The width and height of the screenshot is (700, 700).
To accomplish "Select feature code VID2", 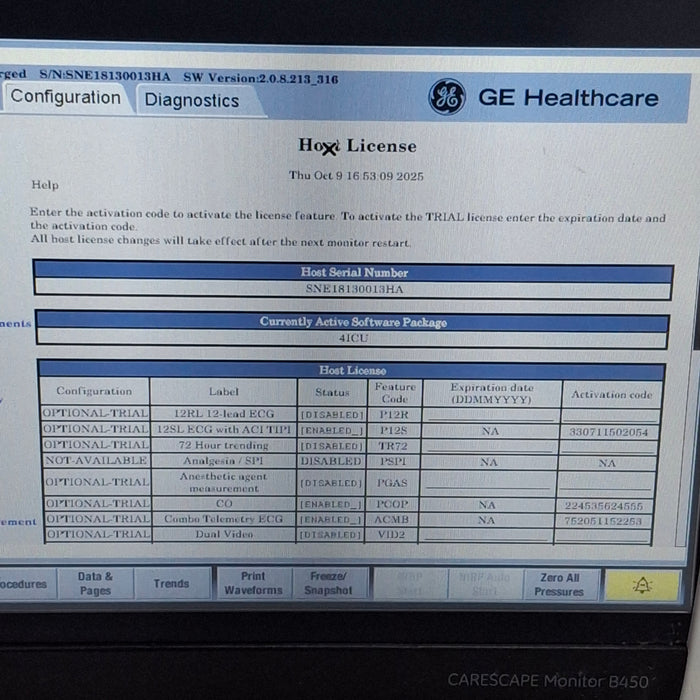I will point(391,534).
